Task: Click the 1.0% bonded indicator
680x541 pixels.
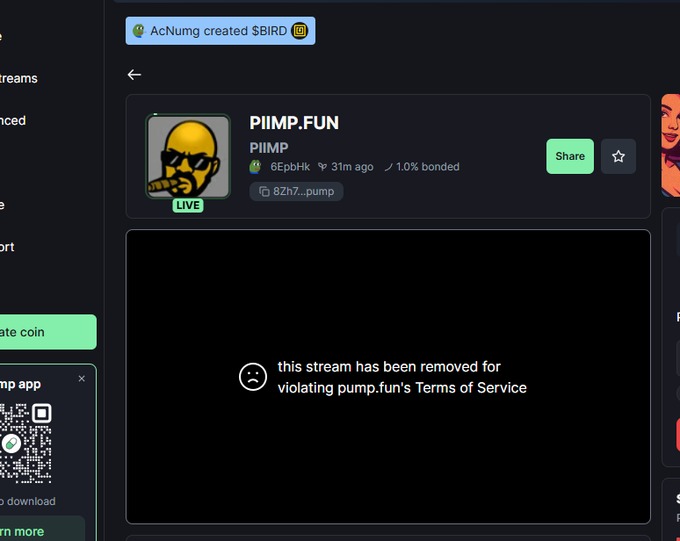Action: tap(422, 167)
